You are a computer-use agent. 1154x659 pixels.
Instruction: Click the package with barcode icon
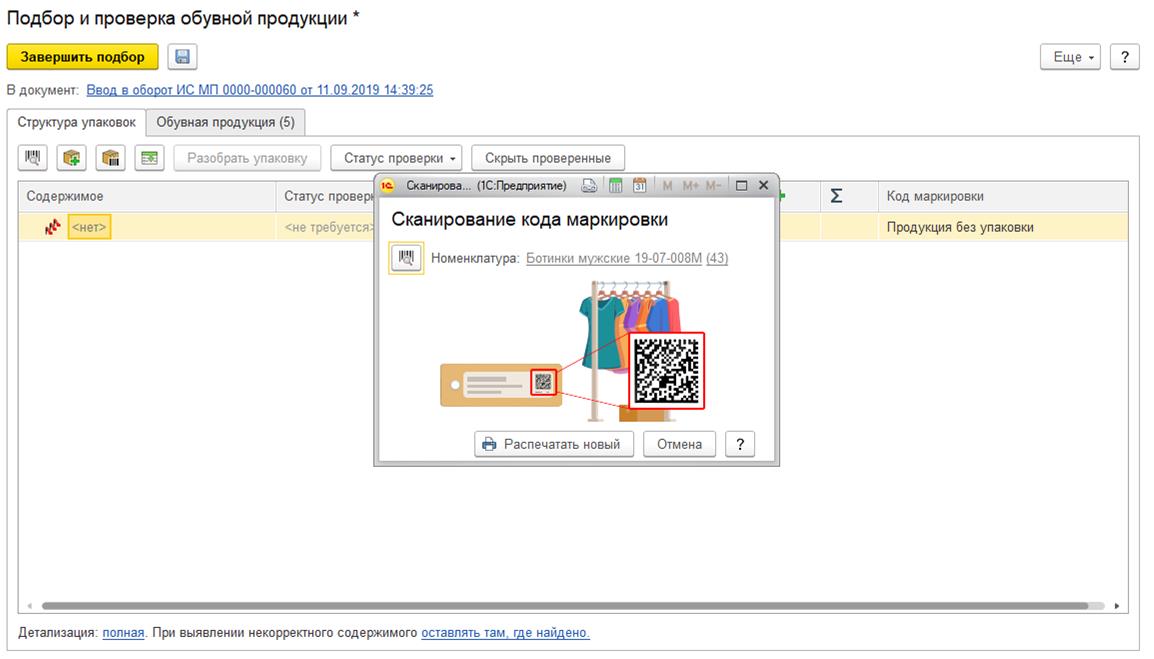pos(111,158)
